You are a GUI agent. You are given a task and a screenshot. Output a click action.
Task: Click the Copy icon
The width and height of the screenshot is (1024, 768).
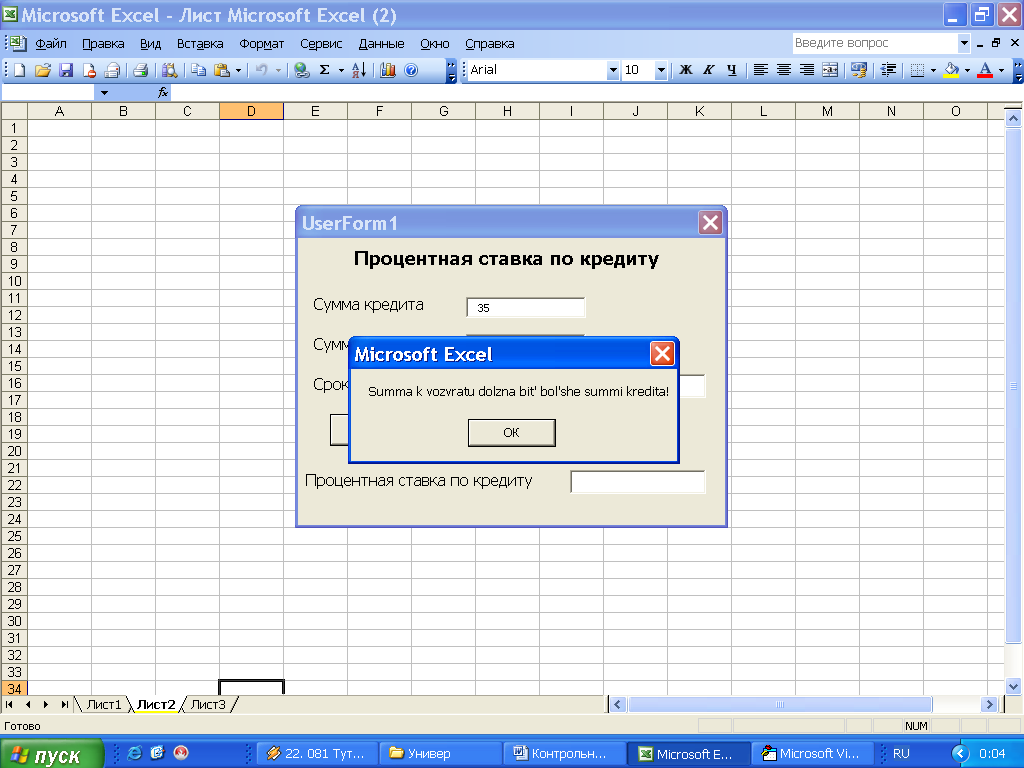(199, 70)
